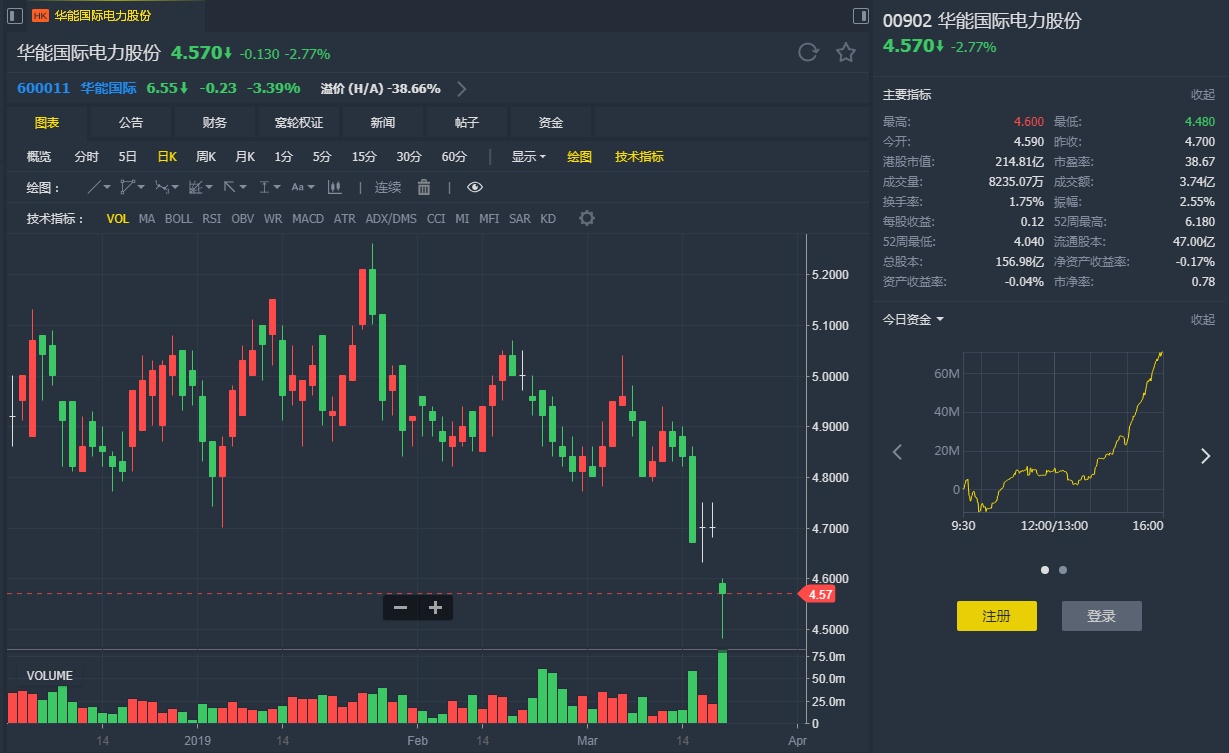Zoom out chart with minus button

coord(400,607)
